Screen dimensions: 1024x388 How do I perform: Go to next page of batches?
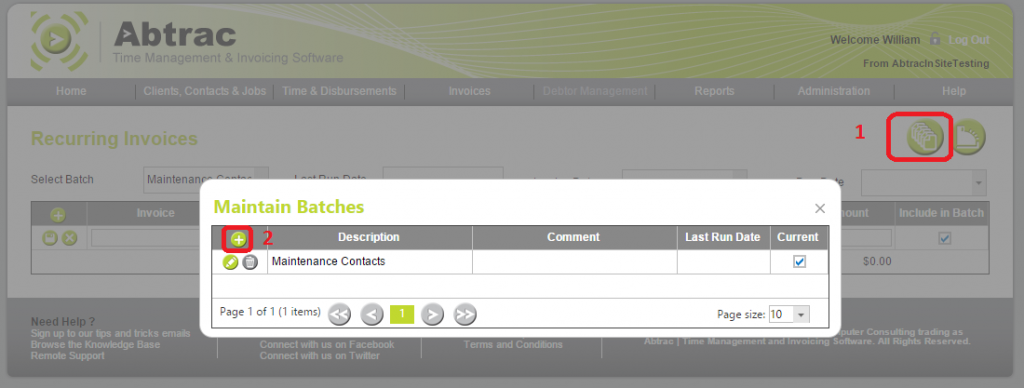coord(432,315)
